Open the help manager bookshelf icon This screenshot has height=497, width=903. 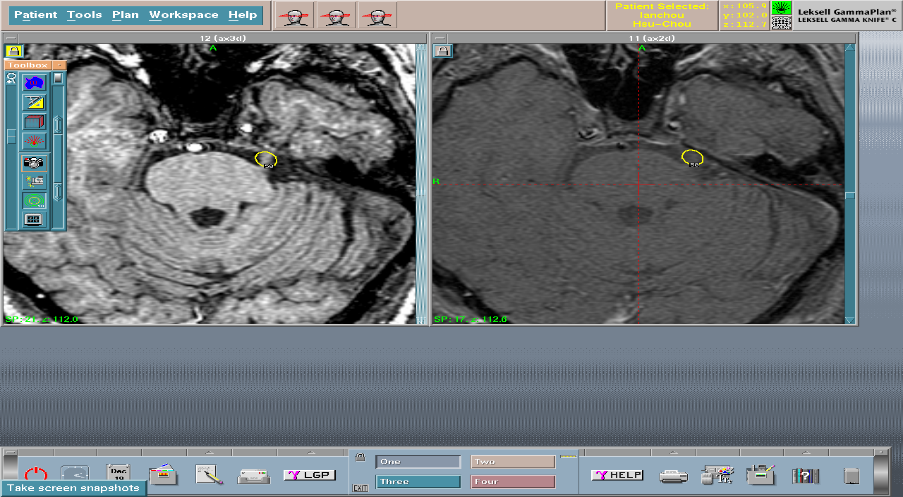click(806, 476)
